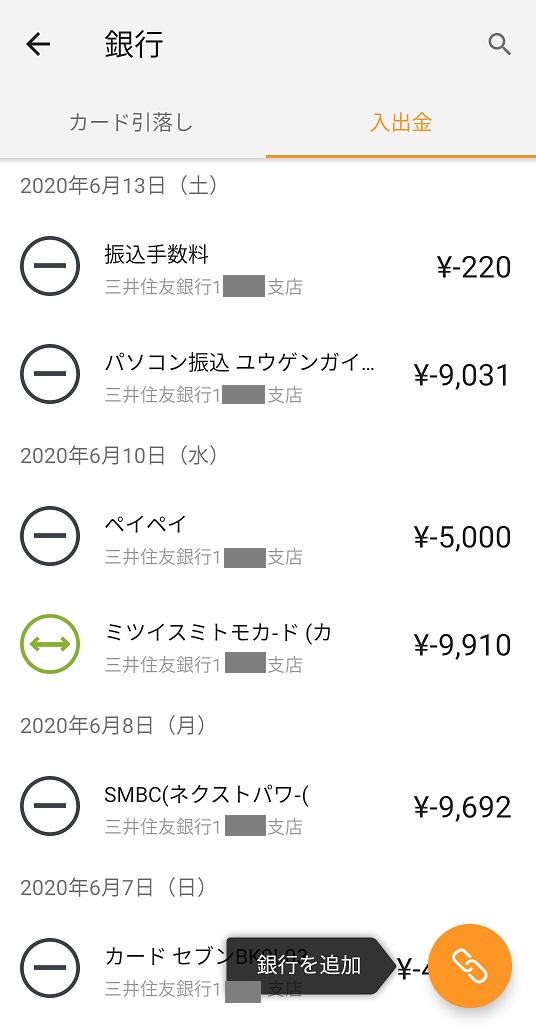Viewport: 536px width, 1026px height.
Task: Tap the 銀行を追加 tooltip label
Action: click(x=309, y=965)
